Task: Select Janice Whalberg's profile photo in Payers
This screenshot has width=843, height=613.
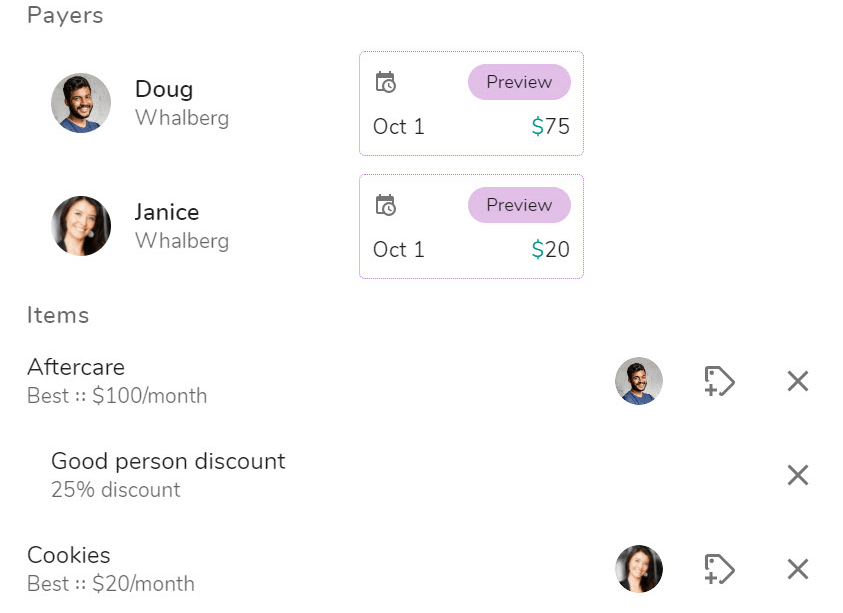Action: 81,226
